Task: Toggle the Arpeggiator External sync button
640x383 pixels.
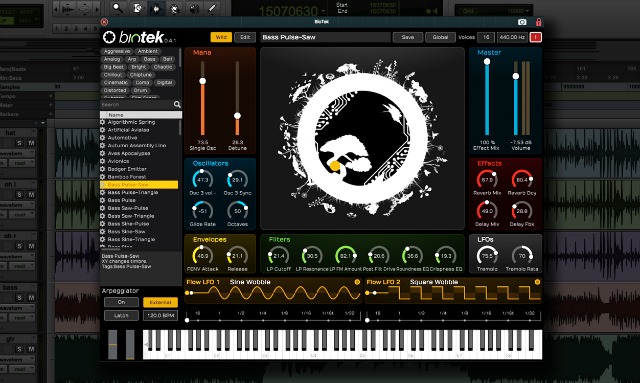Action: pyautogui.click(x=160, y=302)
